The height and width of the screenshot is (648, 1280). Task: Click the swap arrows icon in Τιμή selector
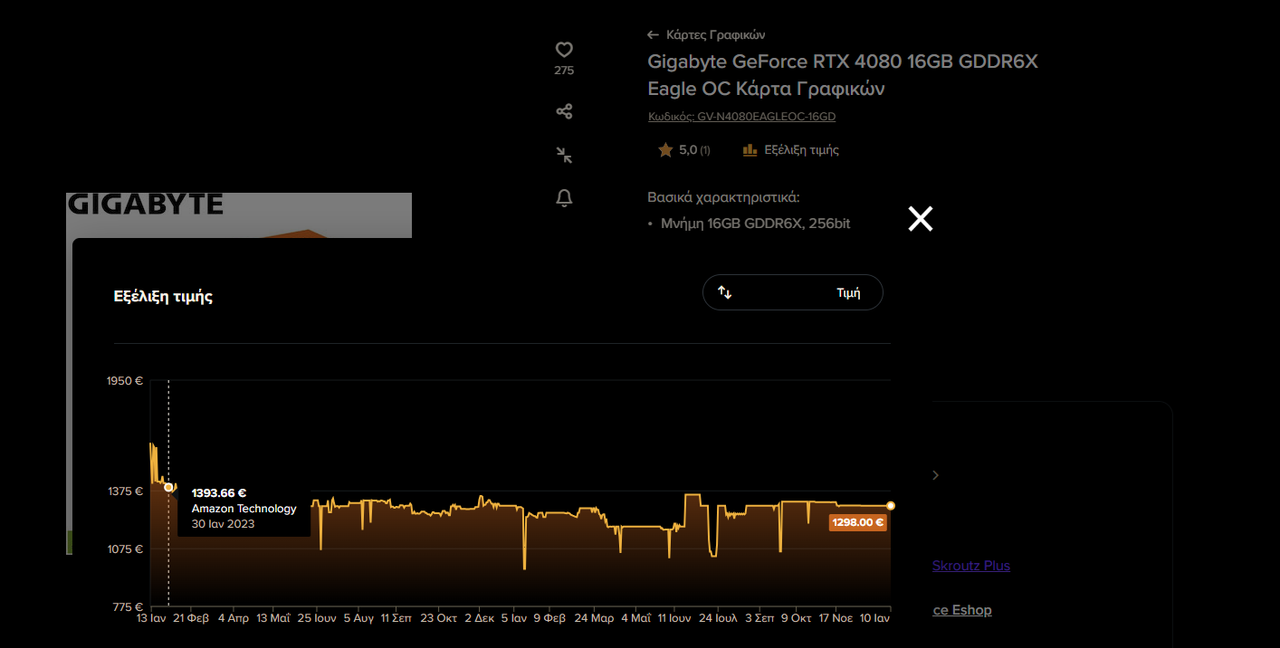pos(725,293)
